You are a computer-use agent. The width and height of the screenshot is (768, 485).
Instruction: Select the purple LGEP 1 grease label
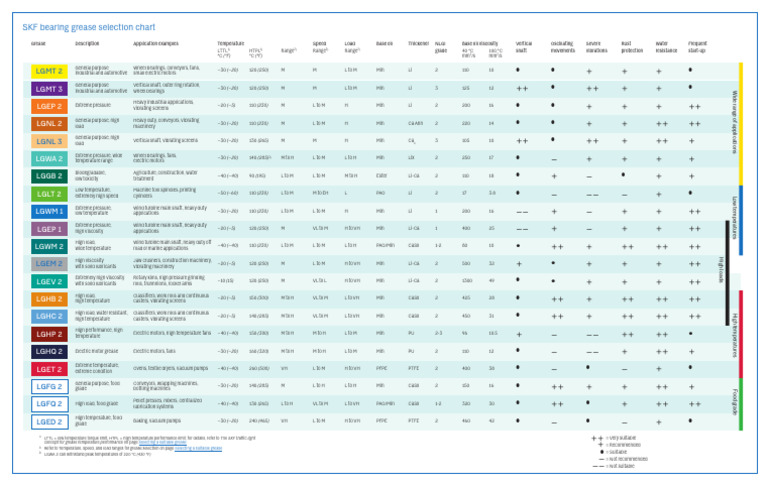[x=49, y=229]
